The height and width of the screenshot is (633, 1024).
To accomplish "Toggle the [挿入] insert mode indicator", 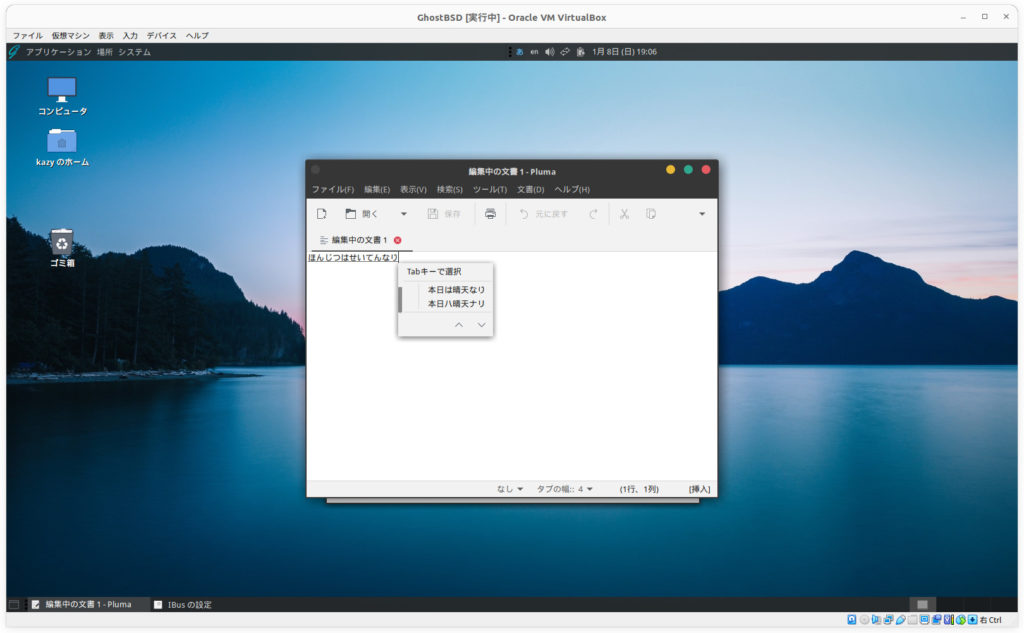I will coord(699,489).
